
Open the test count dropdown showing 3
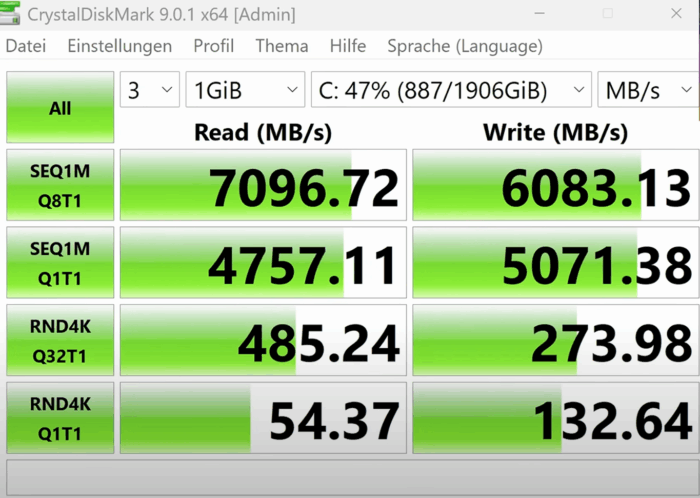coord(150,91)
